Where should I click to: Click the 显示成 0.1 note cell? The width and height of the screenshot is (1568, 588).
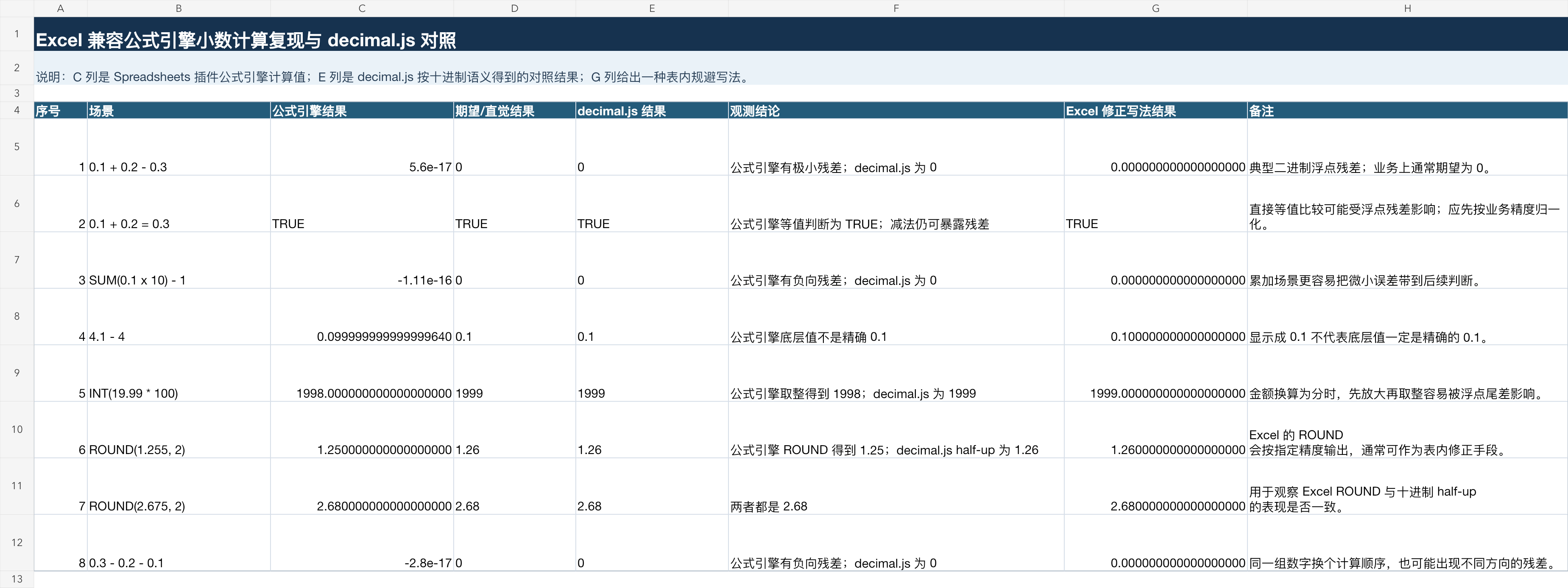(1407, 317)
